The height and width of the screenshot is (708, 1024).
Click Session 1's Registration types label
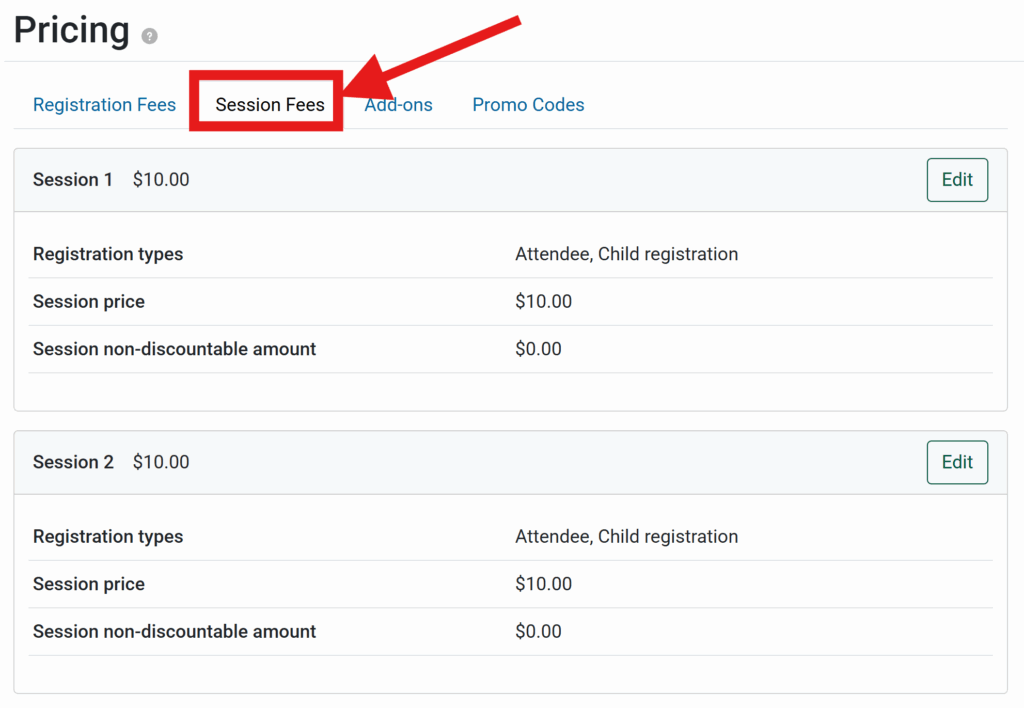click(x=108, y=254)
